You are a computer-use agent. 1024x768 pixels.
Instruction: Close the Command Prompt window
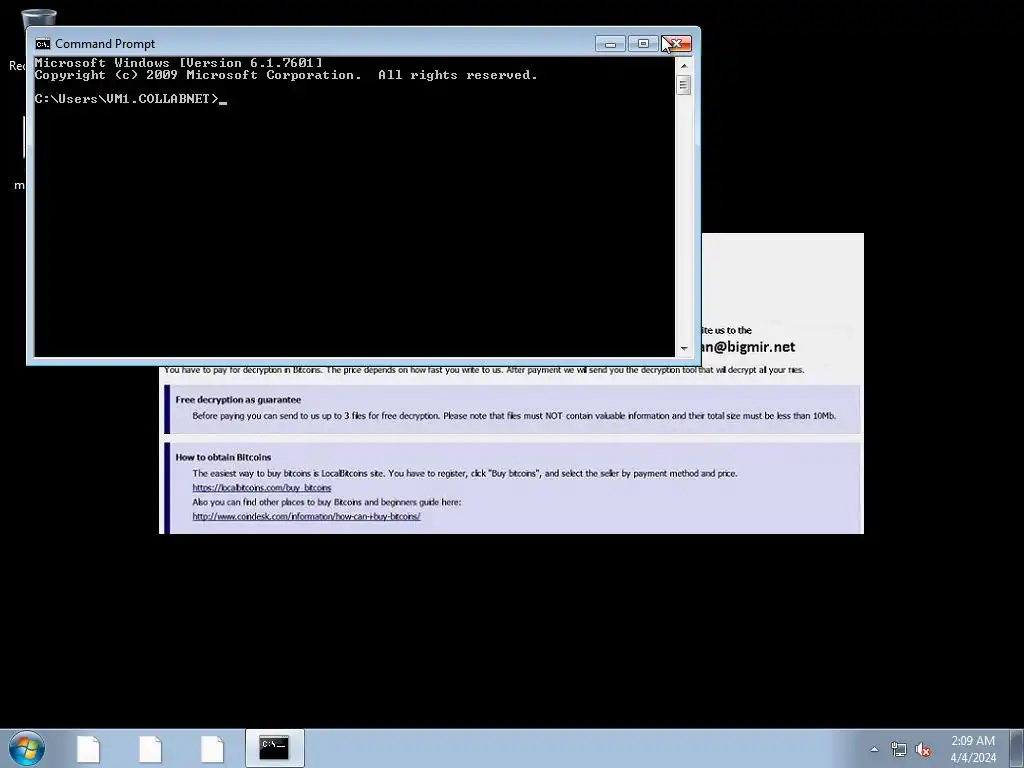(677, 44)
